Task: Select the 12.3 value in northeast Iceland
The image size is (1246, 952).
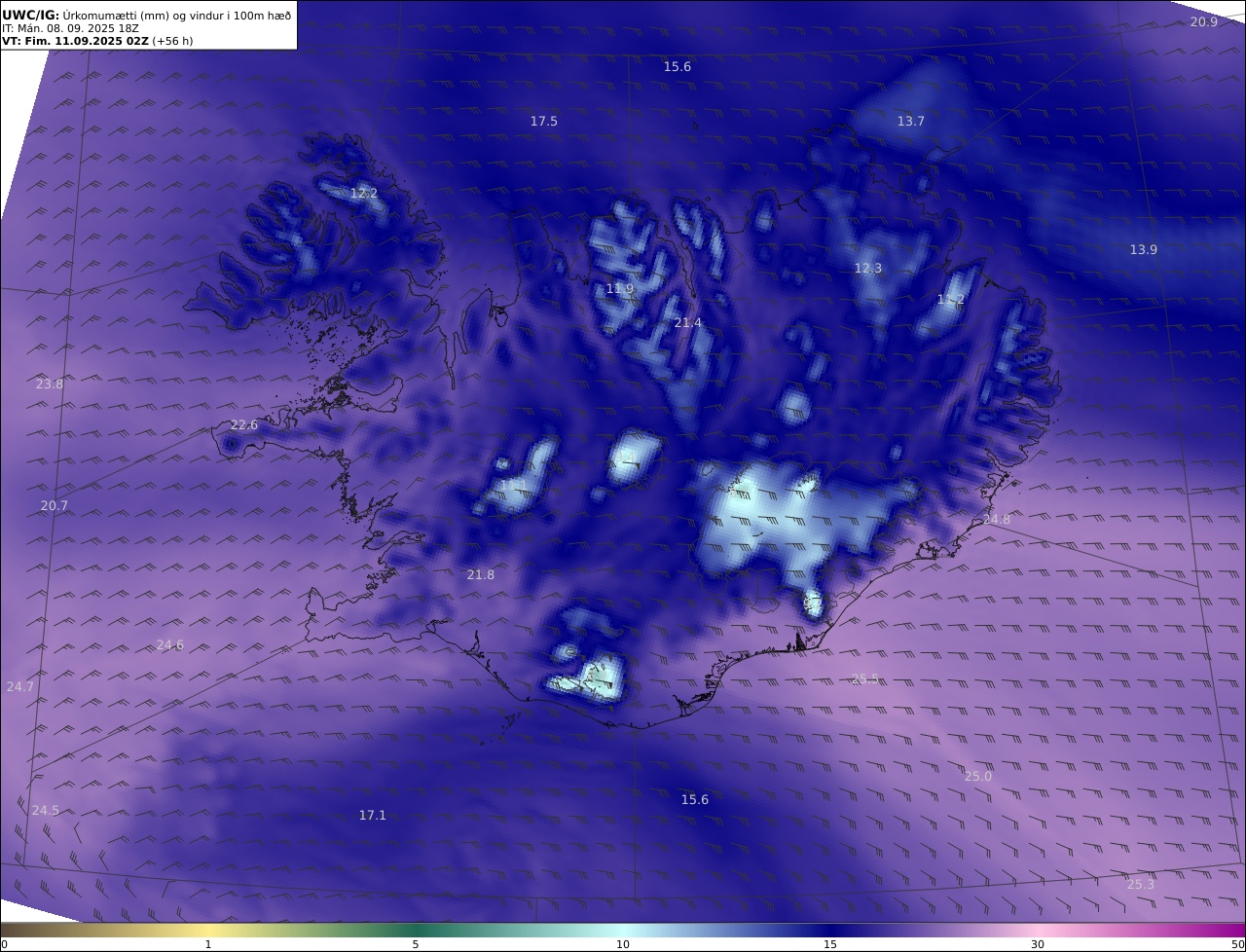Action: 868,268
